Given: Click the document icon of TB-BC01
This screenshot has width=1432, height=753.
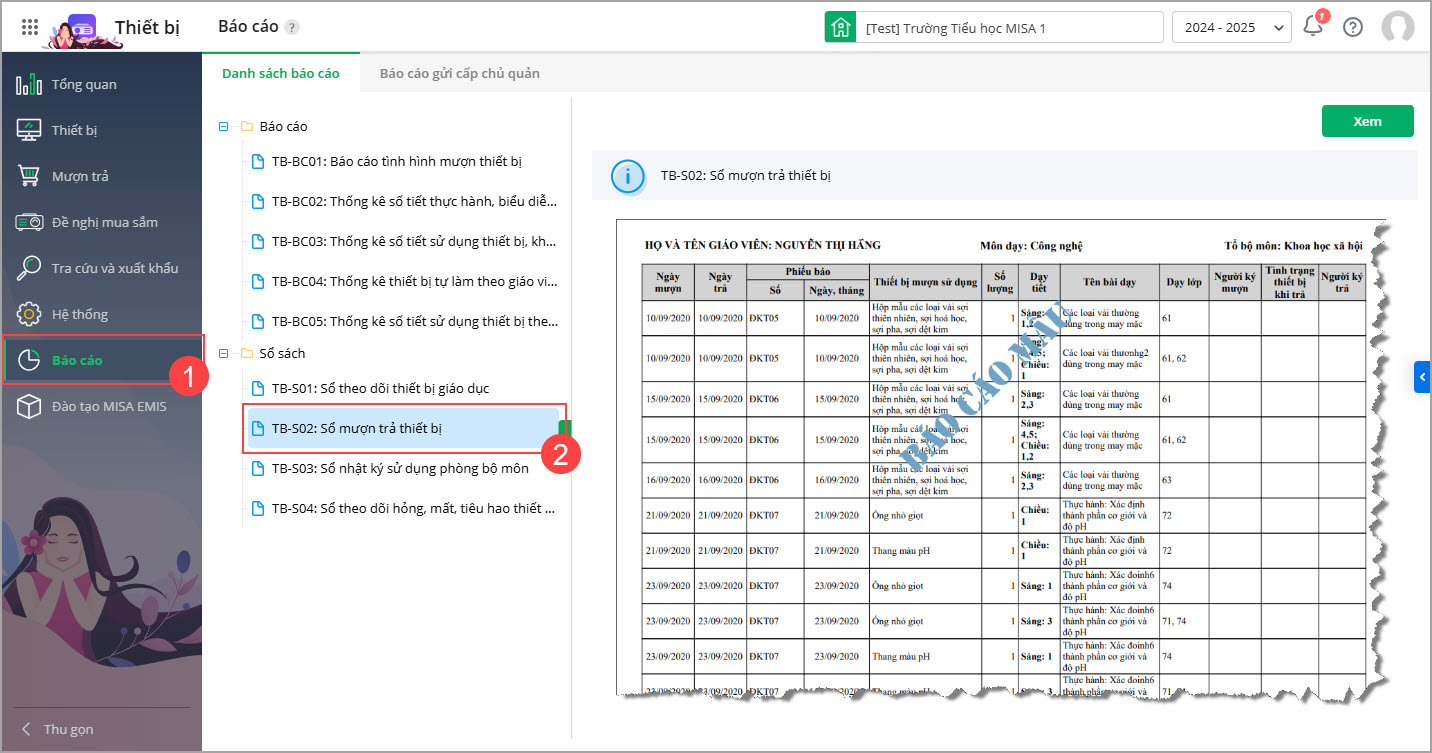Looking at the screenshot, I should [x=257, y=161].
